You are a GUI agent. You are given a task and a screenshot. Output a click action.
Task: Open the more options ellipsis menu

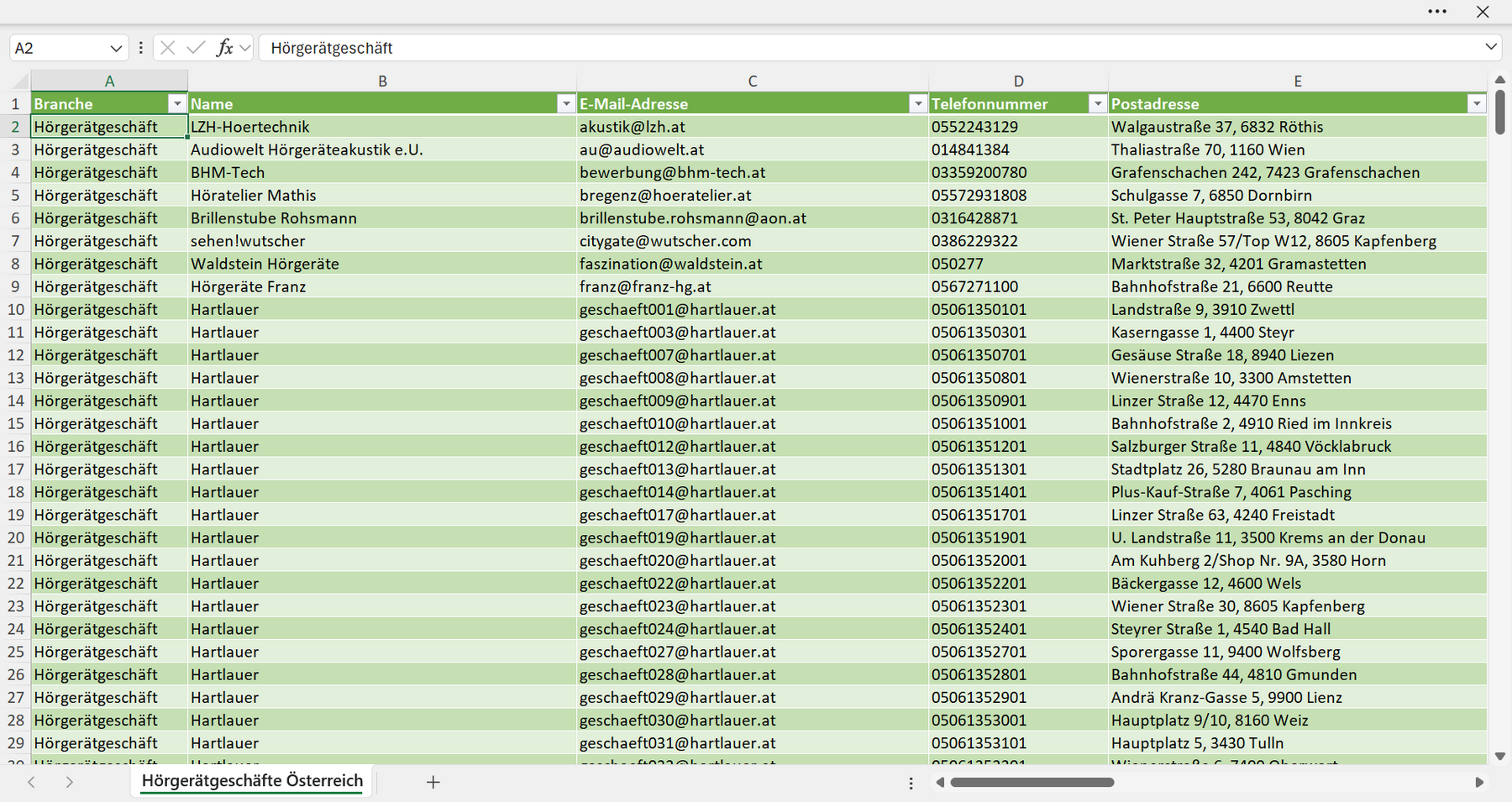pos(1437,12)
